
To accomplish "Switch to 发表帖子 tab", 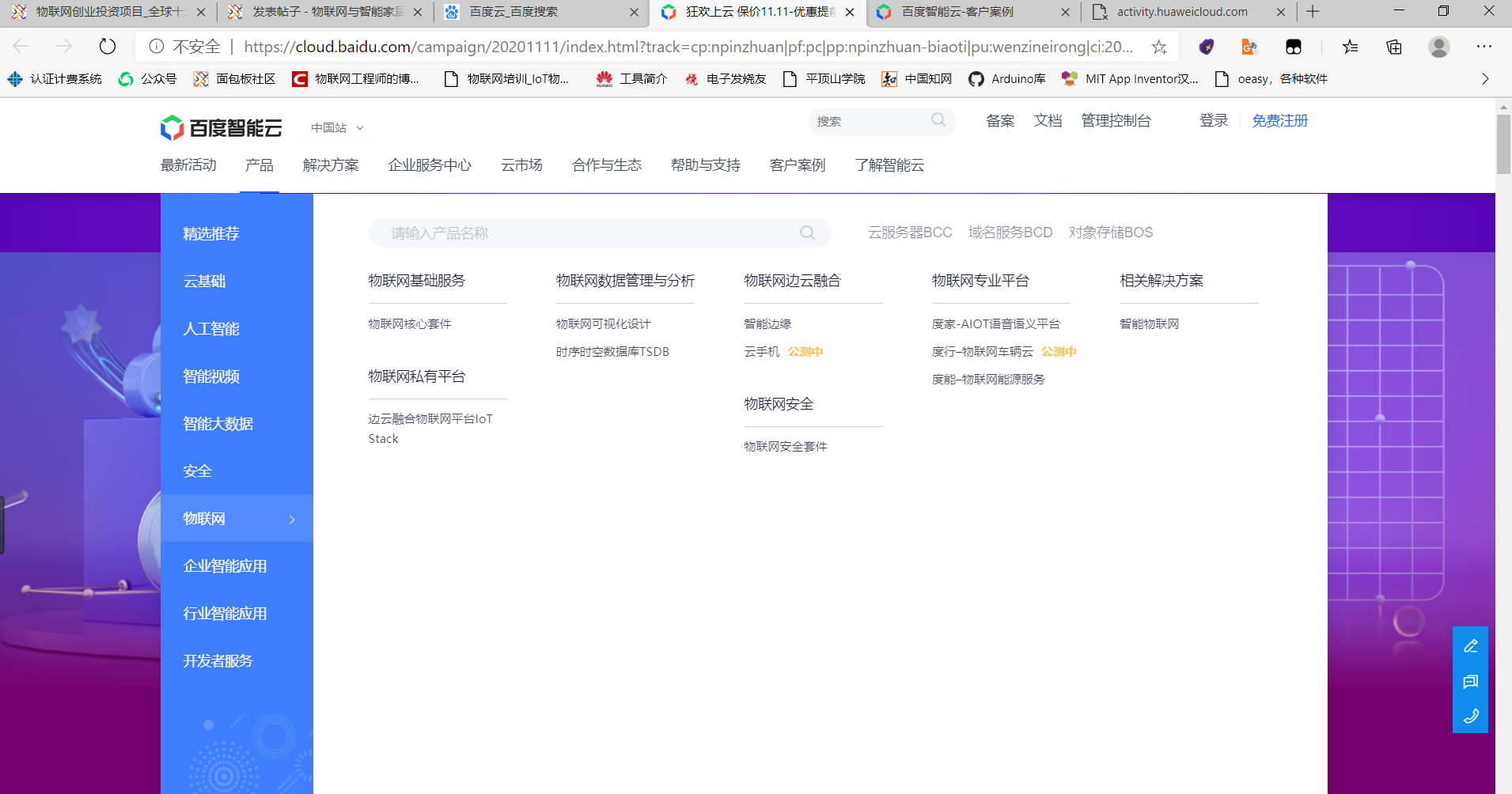I will coord(325,12).
